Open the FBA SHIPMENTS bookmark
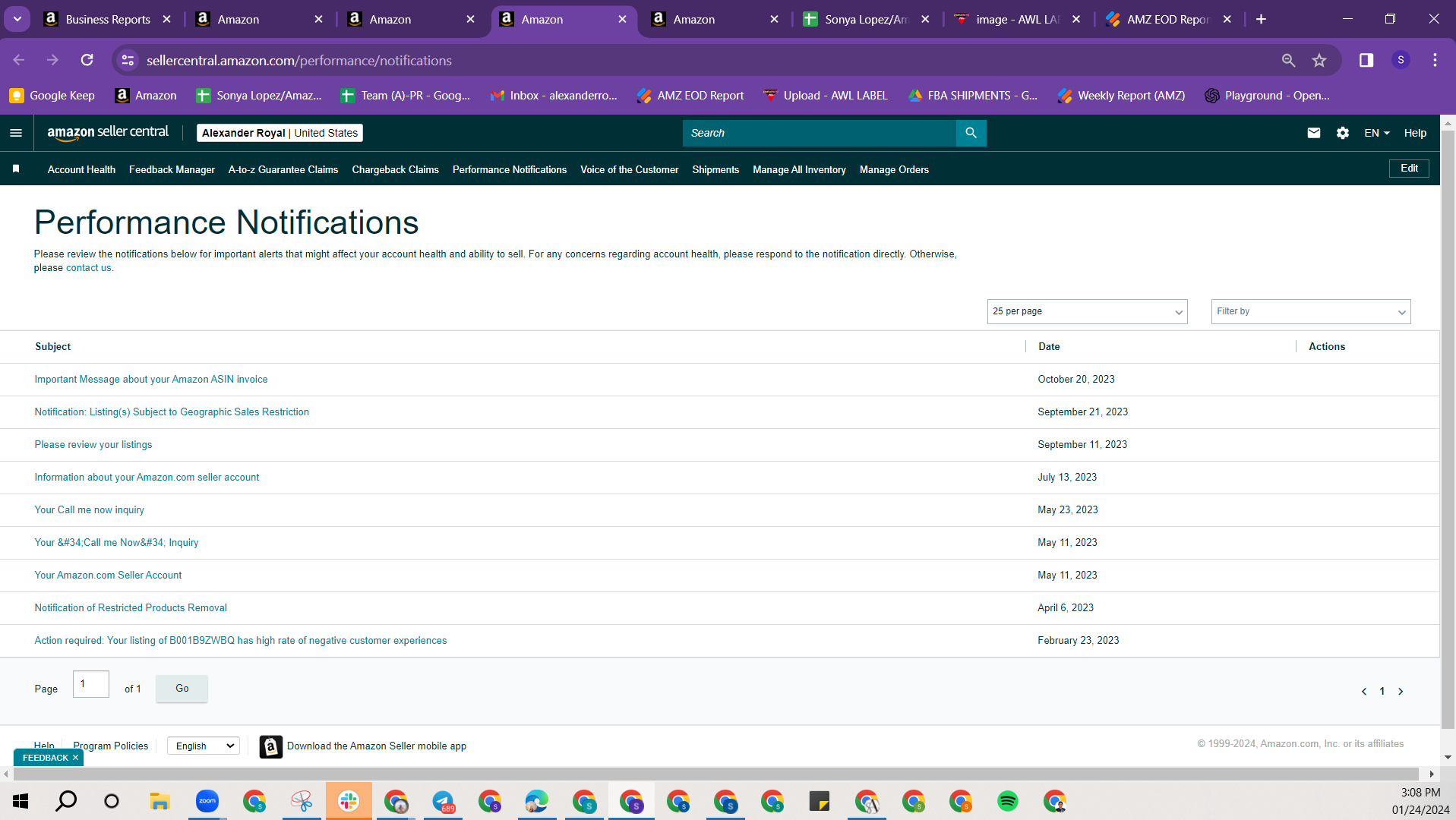Screen dimensions: 1456x820 coord(973,96)
